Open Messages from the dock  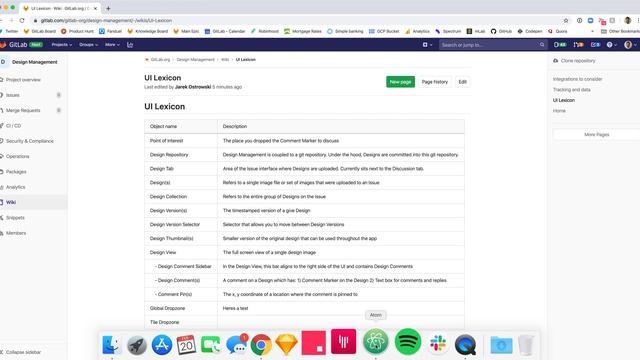tap(236, 345)
